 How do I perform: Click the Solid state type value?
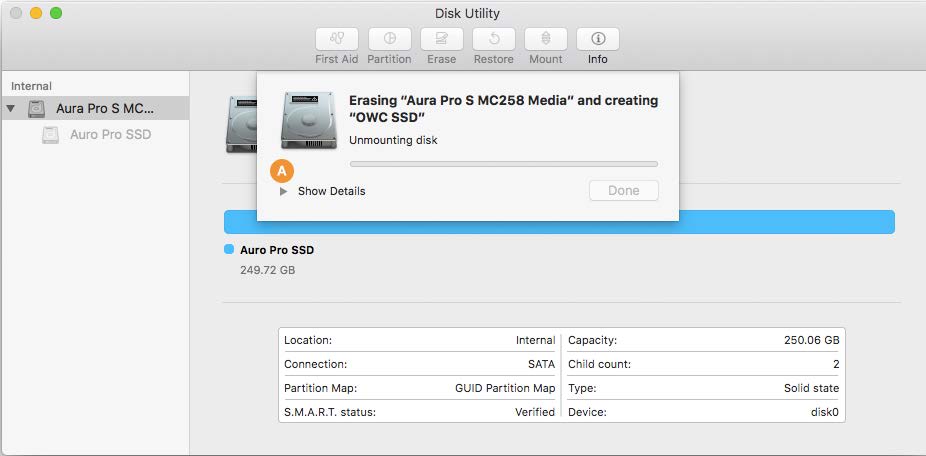coord(811,389)
